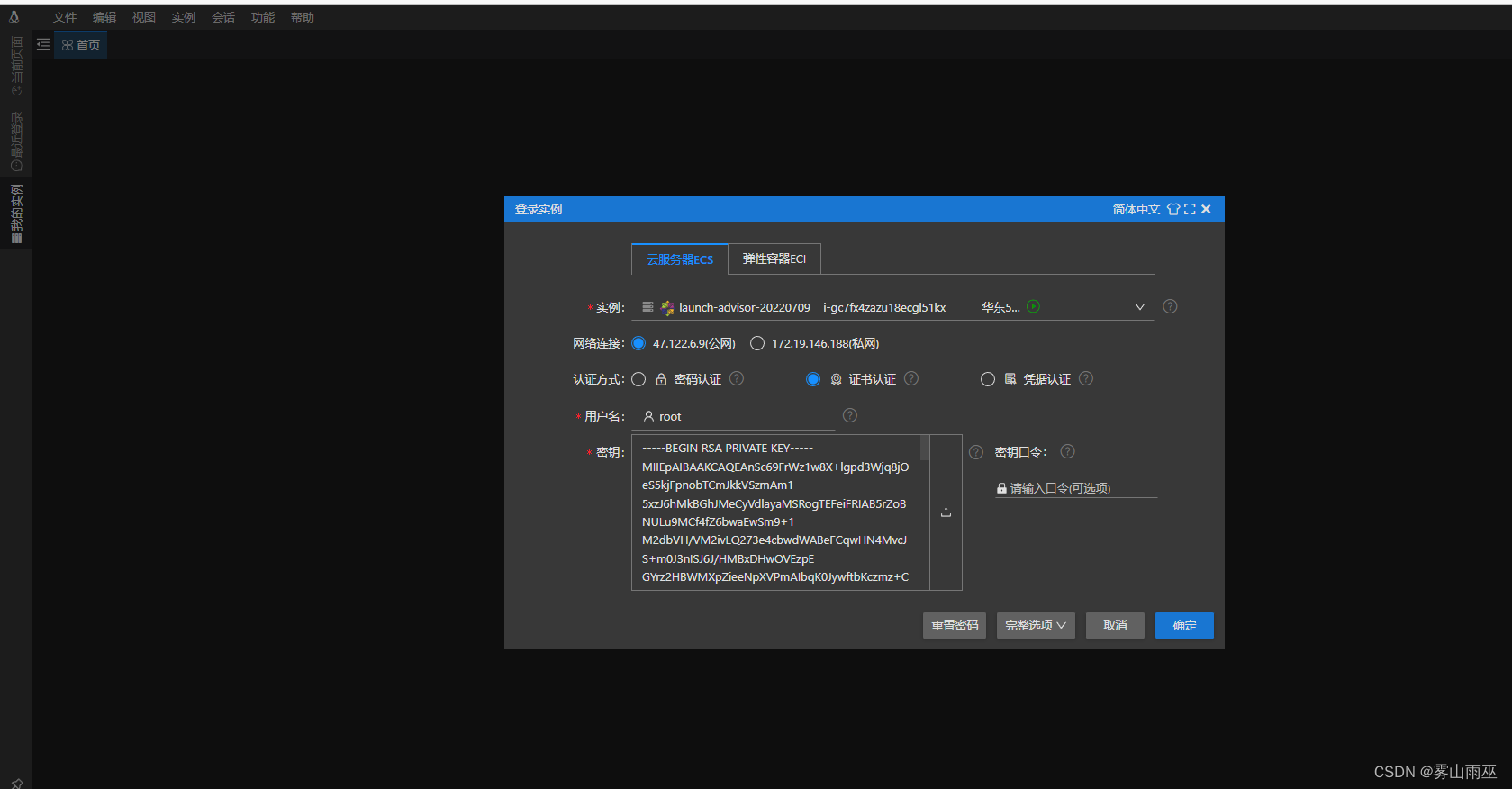Expand the 完整选项 dropdown button

click(x=1036, y=625)
